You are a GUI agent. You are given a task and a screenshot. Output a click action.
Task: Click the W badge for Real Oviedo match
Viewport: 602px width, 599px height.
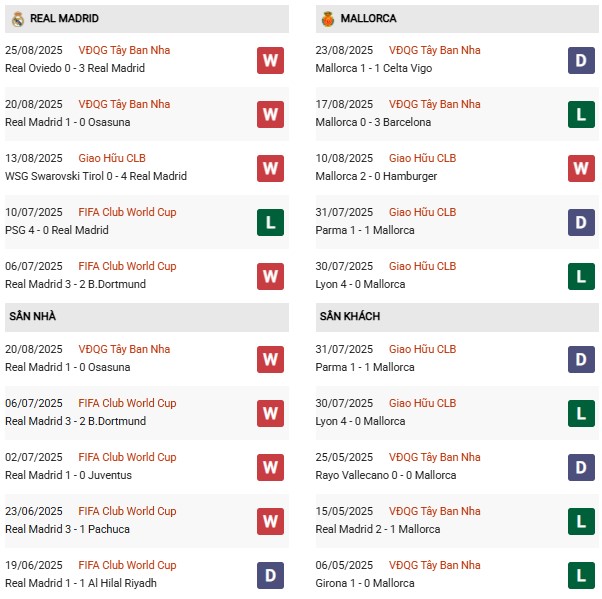[270, 60]
